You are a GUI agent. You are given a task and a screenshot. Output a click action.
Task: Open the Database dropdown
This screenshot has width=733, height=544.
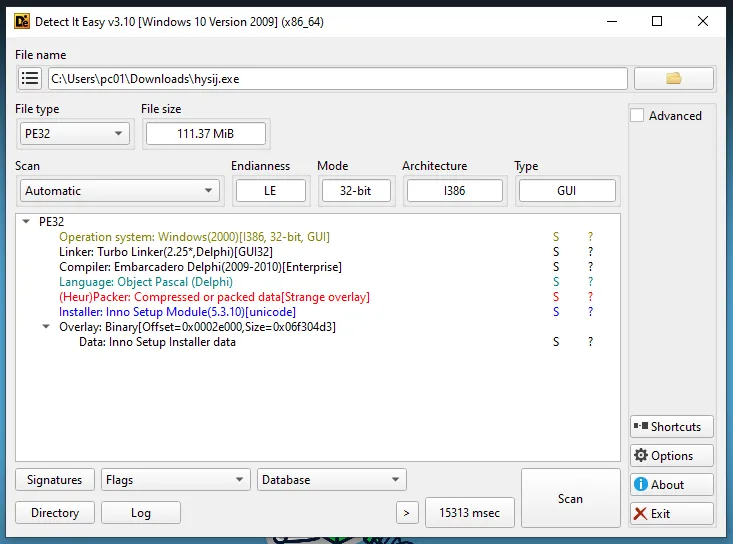click(x=331, y=480)
